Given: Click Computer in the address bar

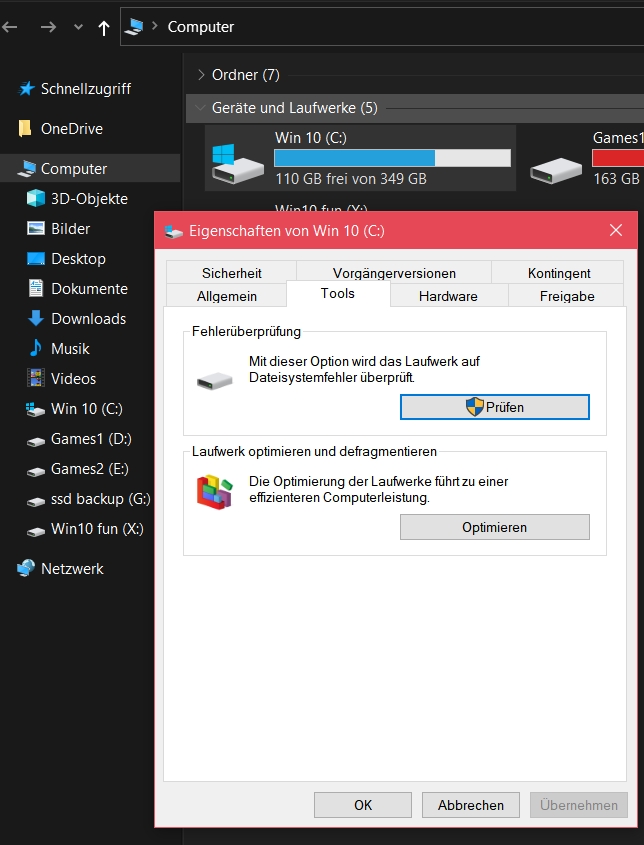Looking at the screenshot, I should pos(200,26).
